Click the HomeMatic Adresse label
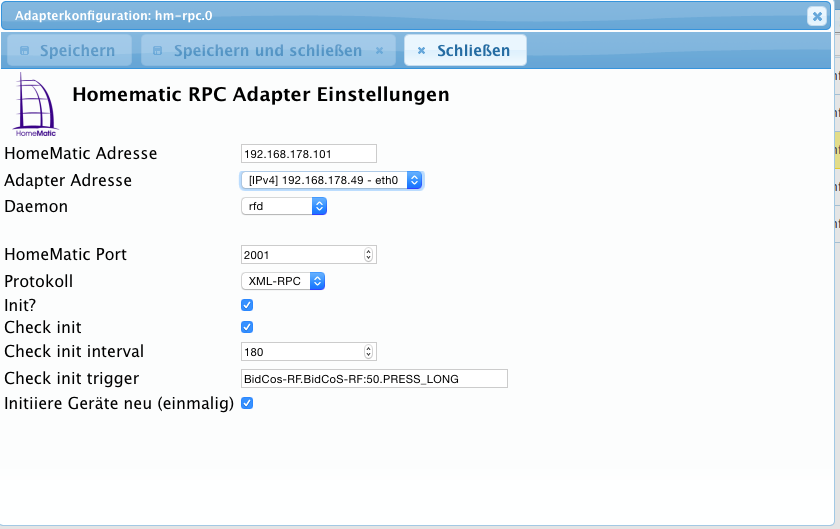The height and width of the screenshot is (529, 840). coord(81,153)
